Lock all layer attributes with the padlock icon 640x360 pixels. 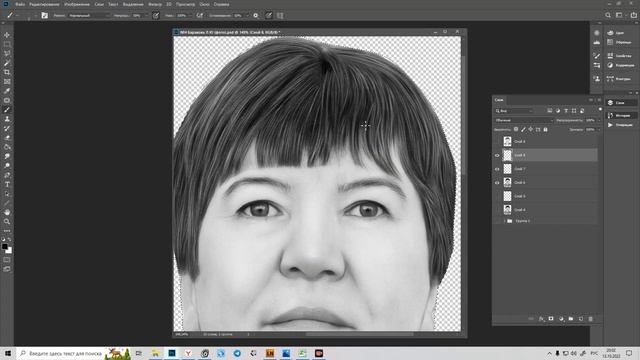click(545, 129)
